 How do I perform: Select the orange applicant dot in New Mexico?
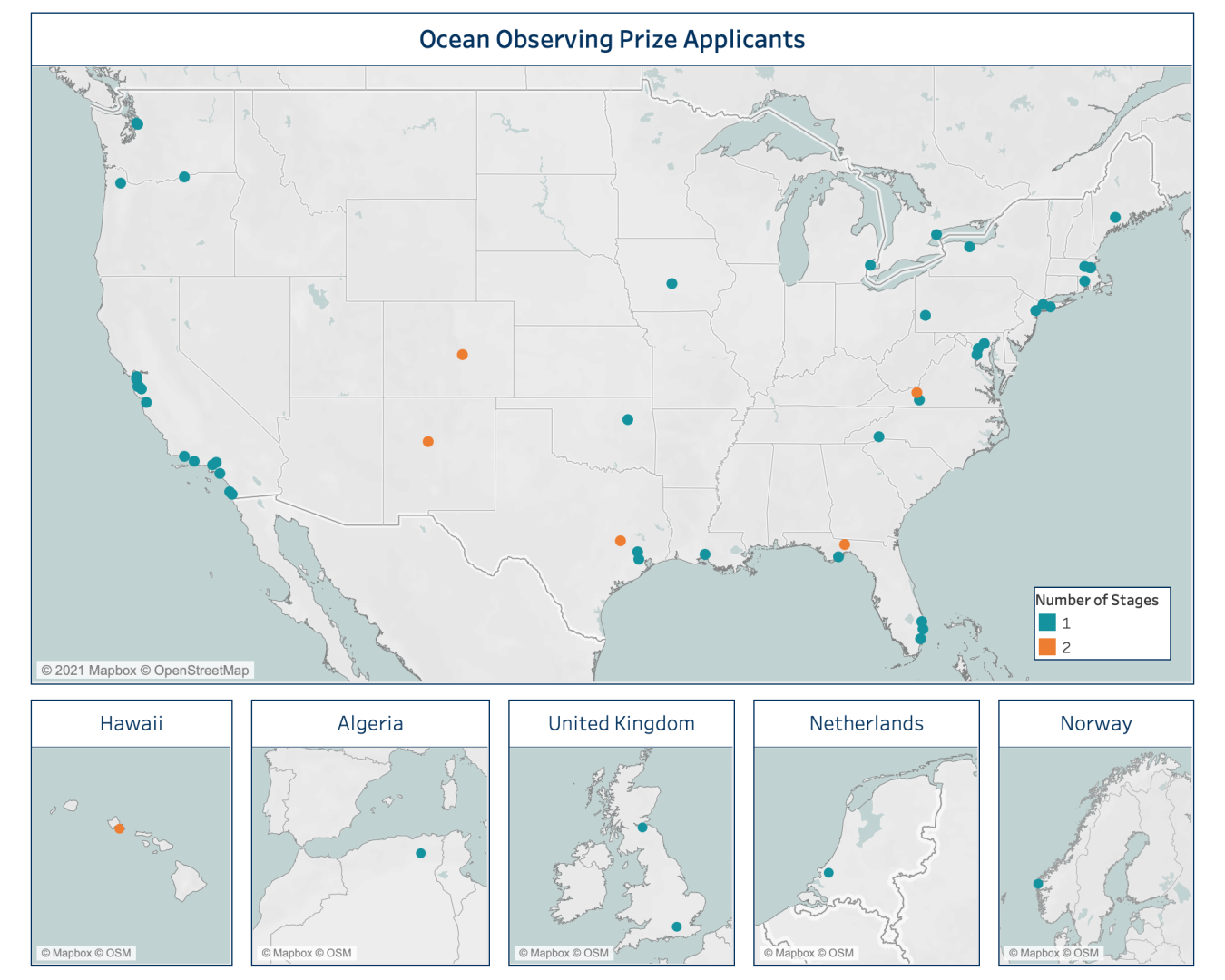428,442
